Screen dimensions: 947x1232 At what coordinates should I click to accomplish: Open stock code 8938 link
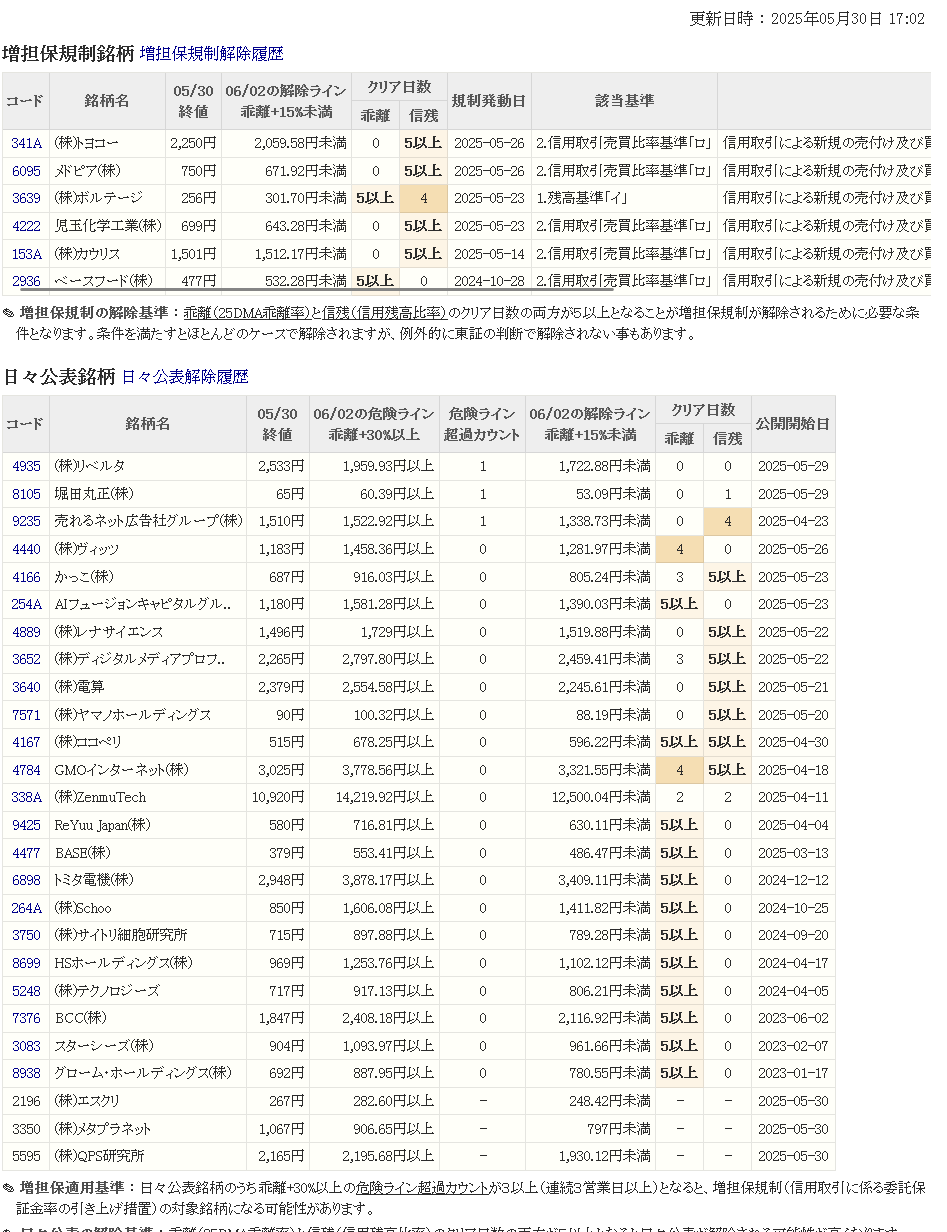click(x=26, y=1073)
